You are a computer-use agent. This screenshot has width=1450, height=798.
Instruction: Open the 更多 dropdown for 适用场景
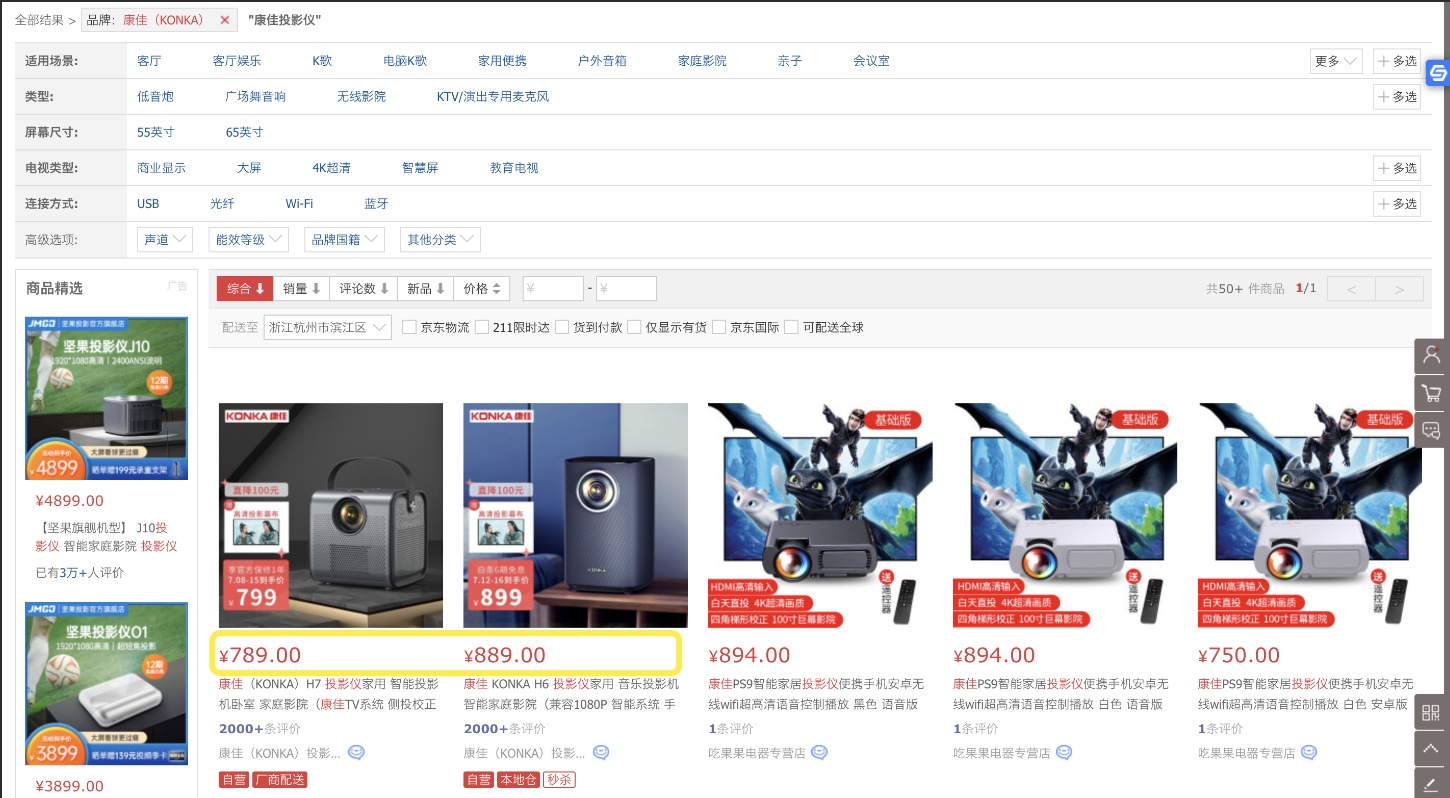point(1336,60)
